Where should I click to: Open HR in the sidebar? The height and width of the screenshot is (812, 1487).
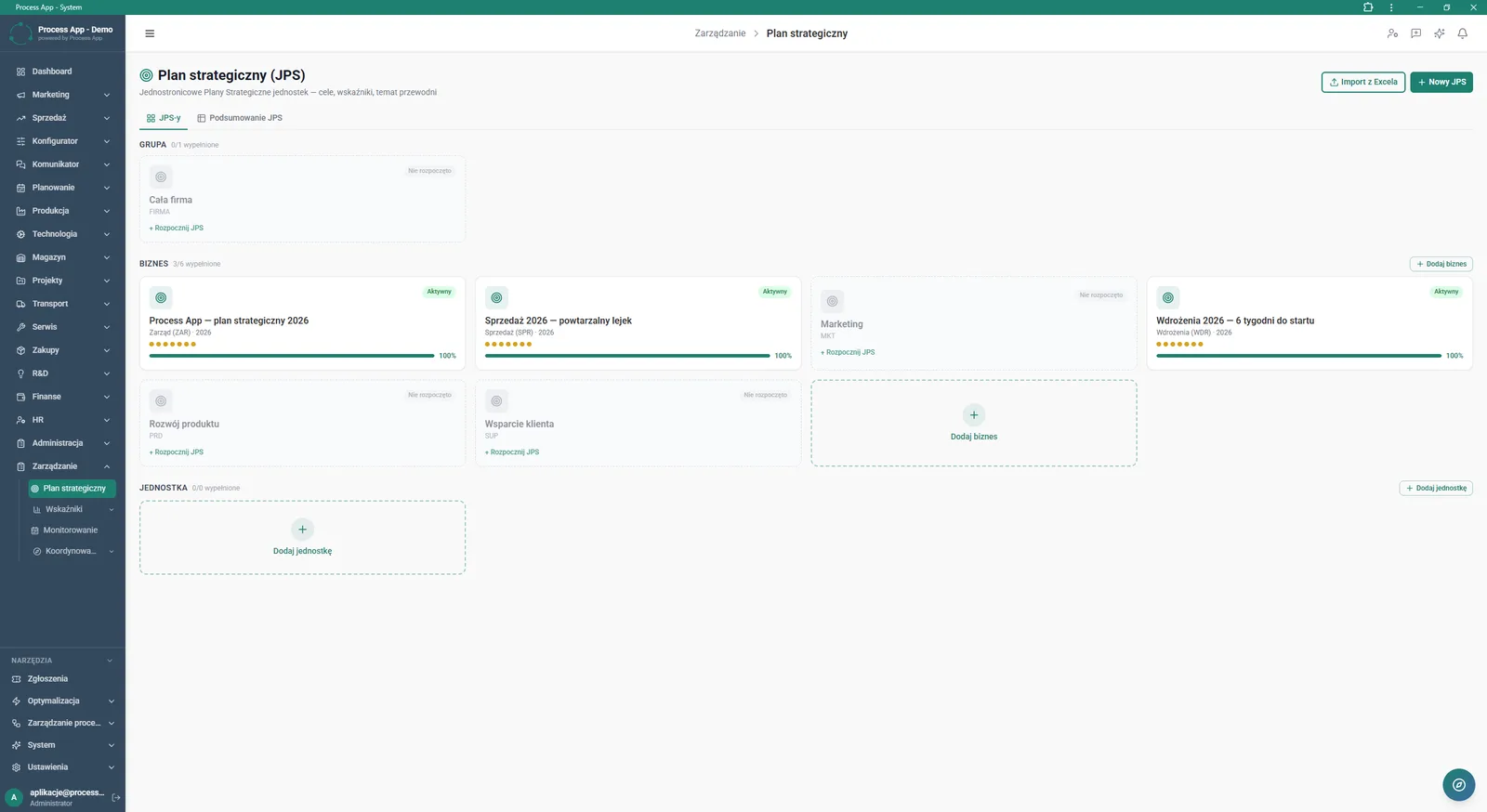click(x=62, y=420)
